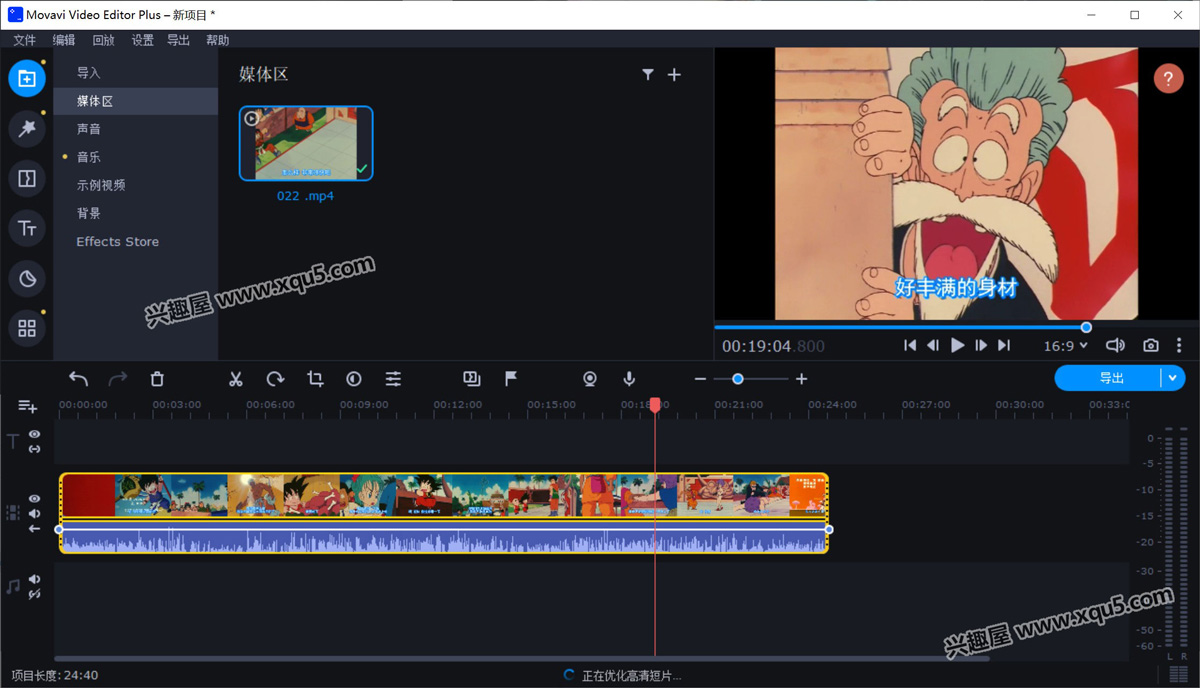Split the clip with the scissors icon
Viewport: 1200px width, 688px height.
coord(236,379)
